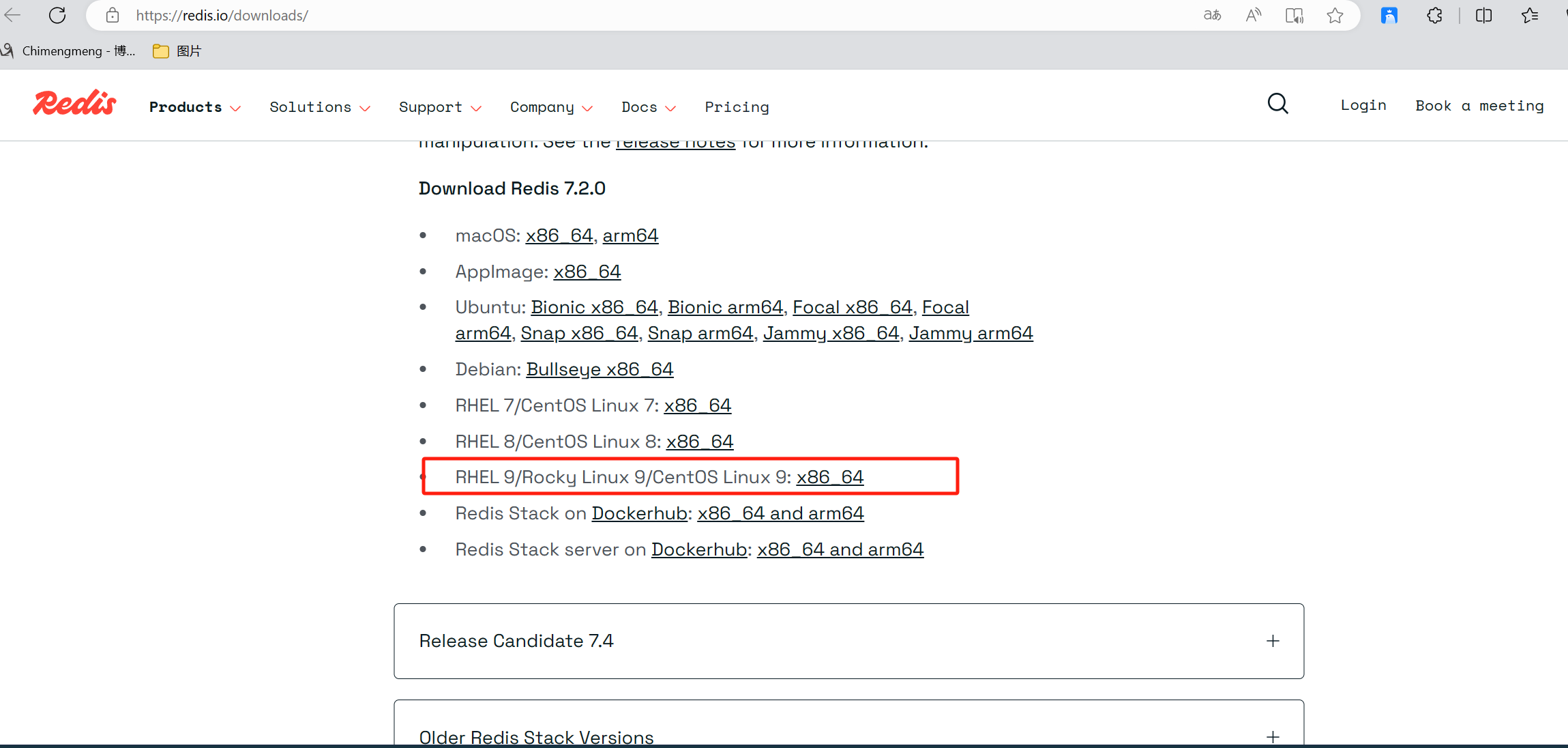Image resolution: width=1568 pixels, height=748 pixels.
Task: Expand Older Redis Stack Versions section
Action: (x=848, y=723)
